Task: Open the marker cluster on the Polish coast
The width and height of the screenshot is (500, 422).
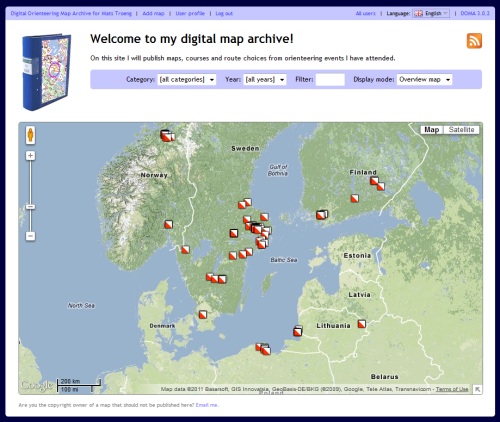Action: tap(263, 349)
